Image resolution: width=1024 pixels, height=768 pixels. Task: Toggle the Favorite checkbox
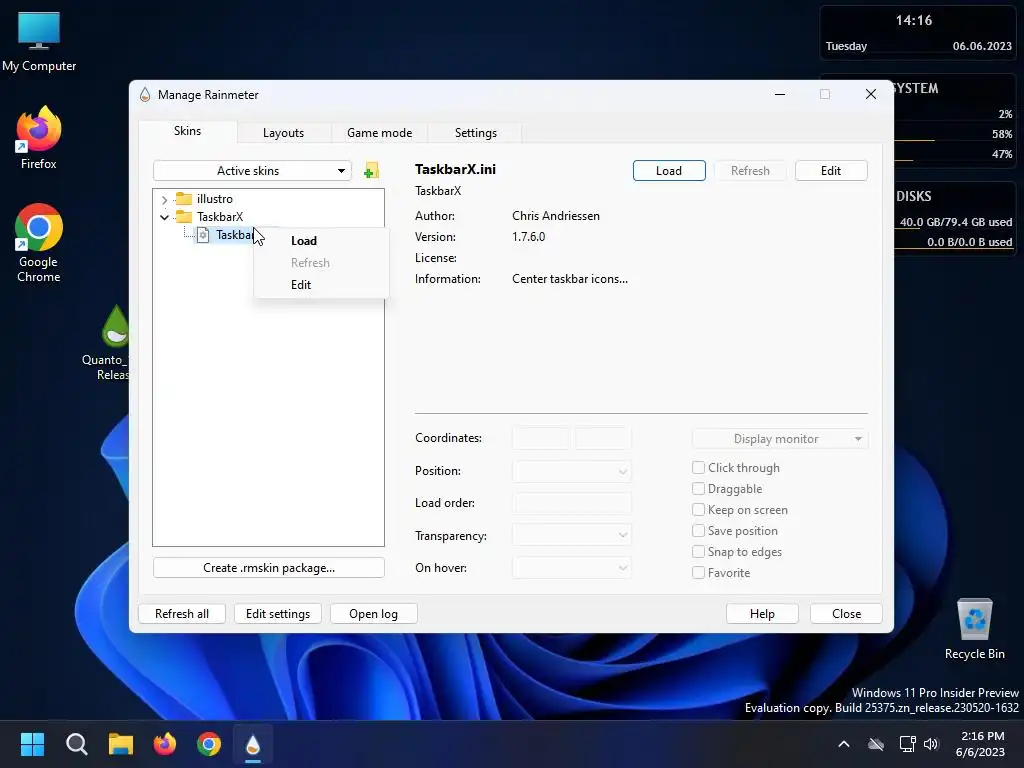(x=698, y=573)
